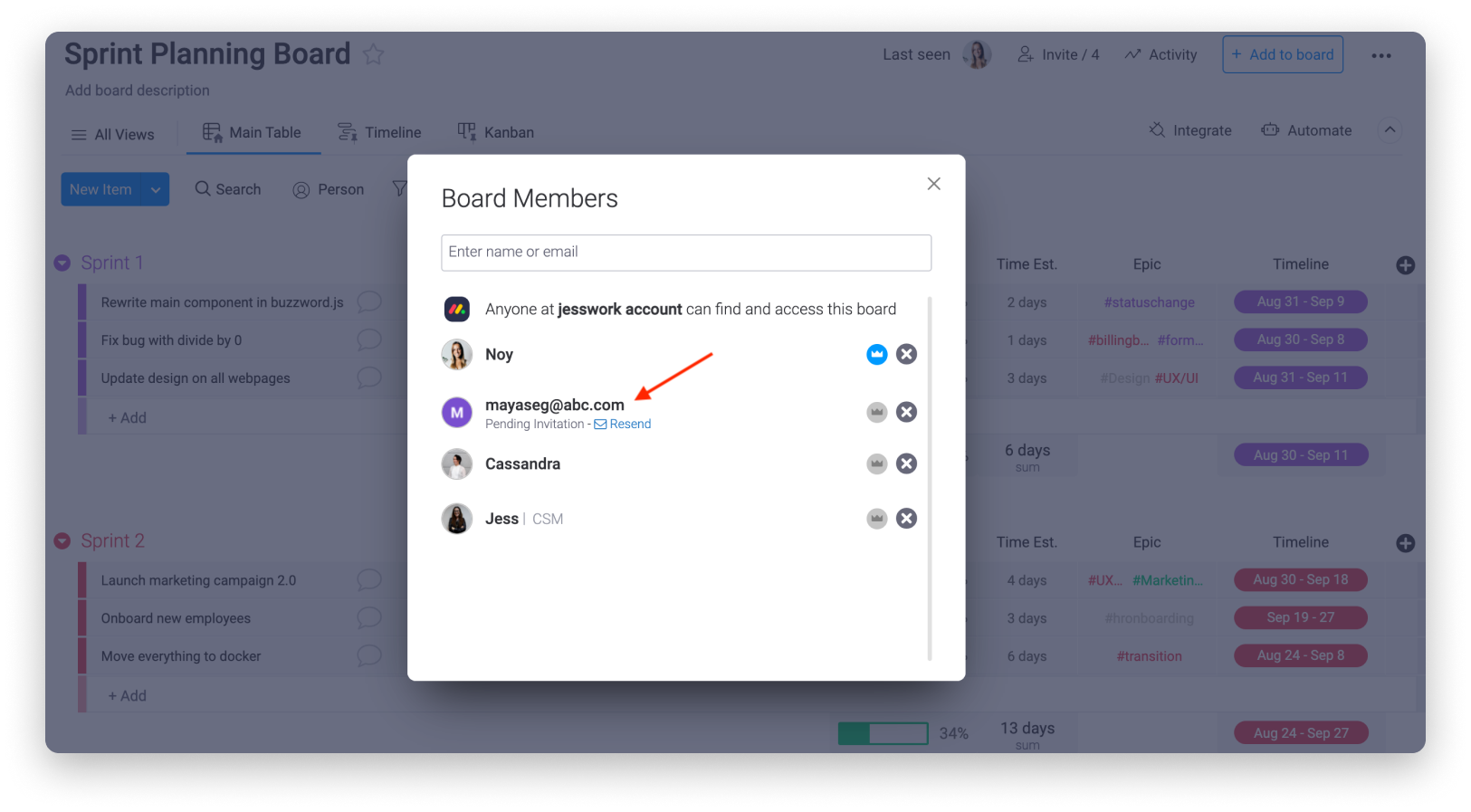Image resolution: width=1471 pixels, height=812 pixels.
Task: Open the All Views menu
Action: [x=113, y=135]
